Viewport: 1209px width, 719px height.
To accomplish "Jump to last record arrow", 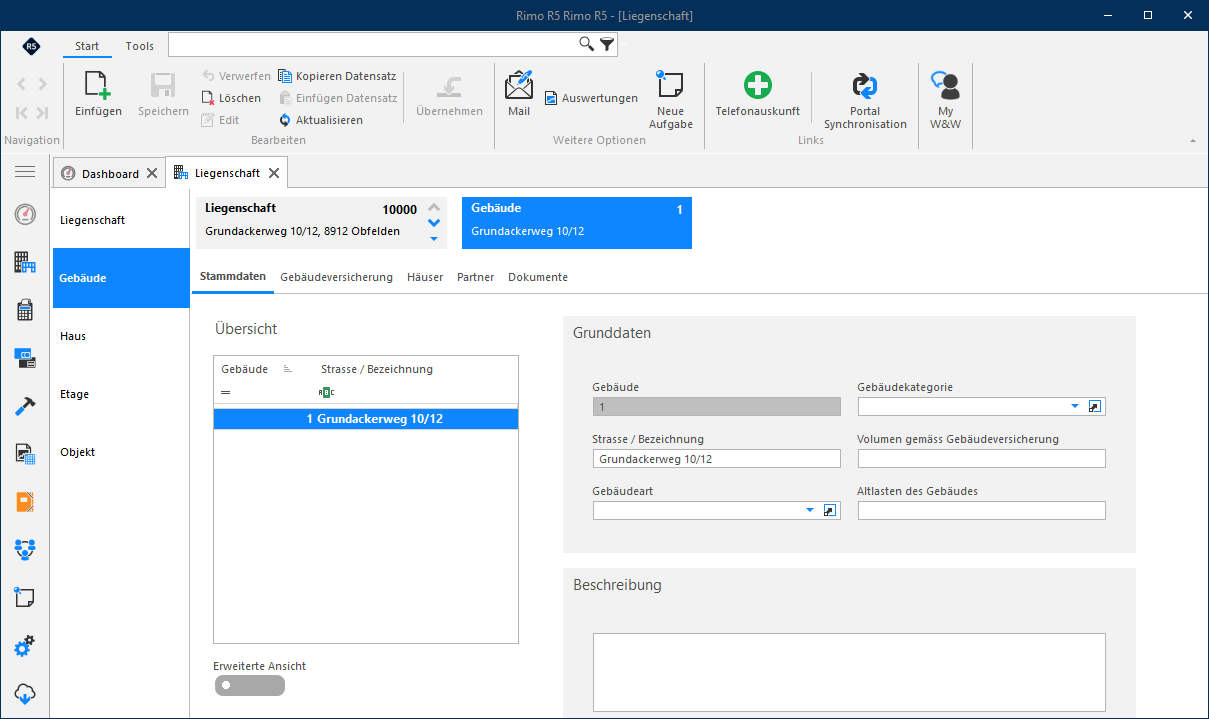I will [x=42, y=113].
